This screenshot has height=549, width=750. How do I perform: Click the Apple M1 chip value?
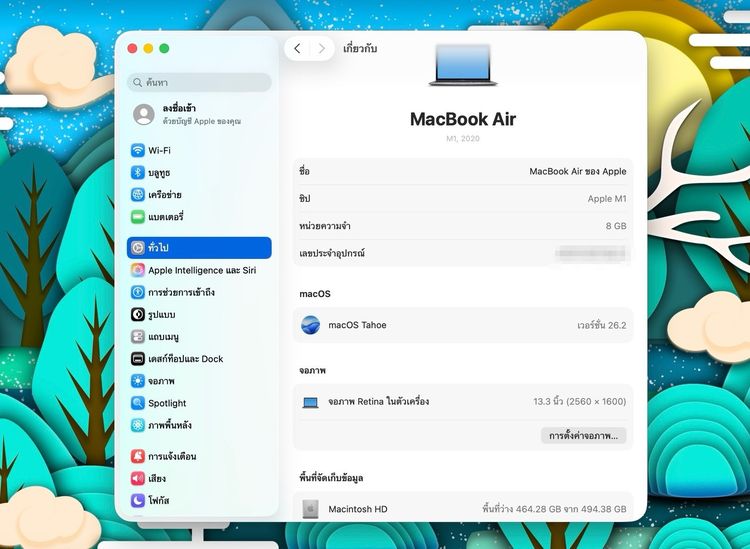click(x=607, y=198)
